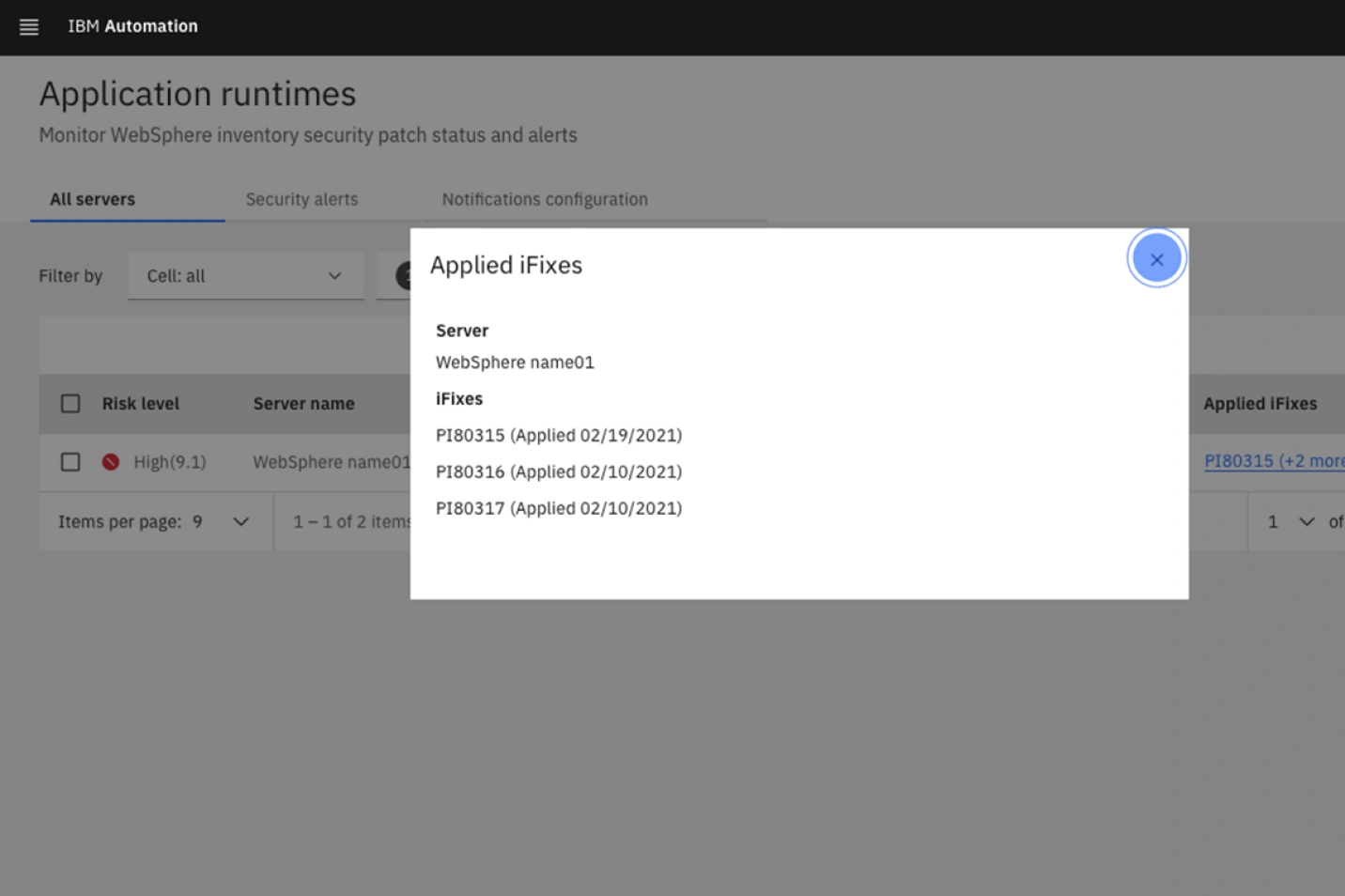
Task: Click the dark circular badge beside Cell filter
Action: (406, 274)
